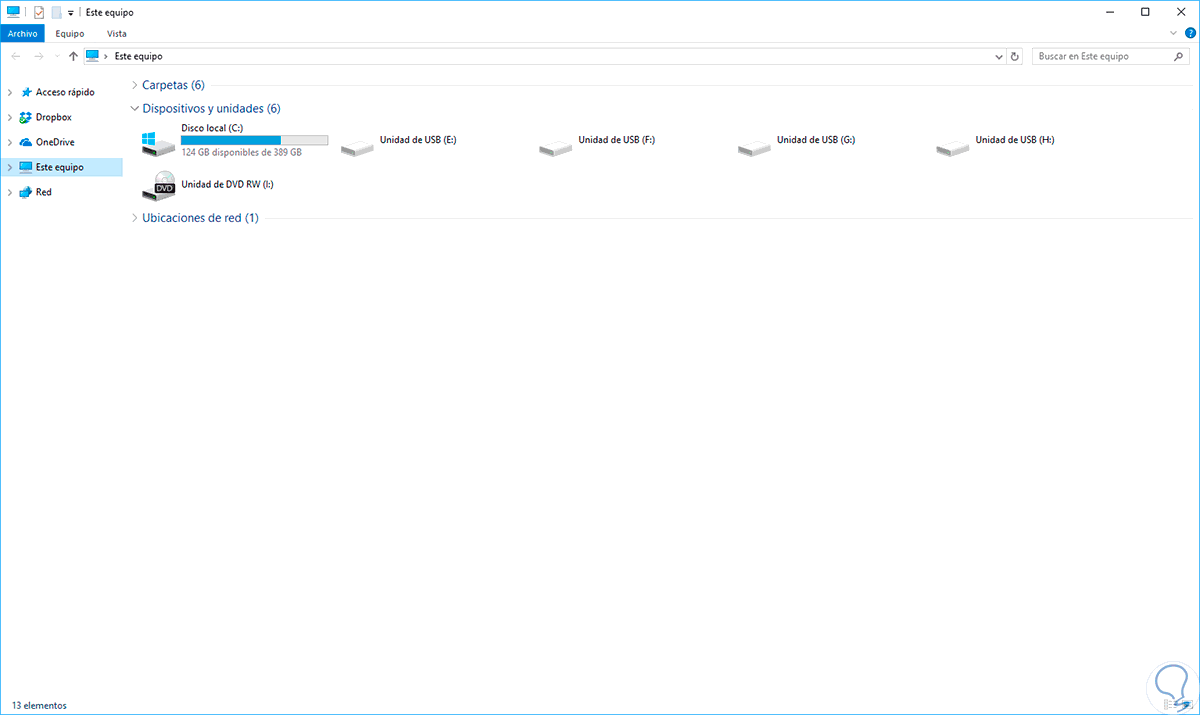Expand the OneDrive tree node
The height and width of the screenshot is (715, 1200).
10,142
